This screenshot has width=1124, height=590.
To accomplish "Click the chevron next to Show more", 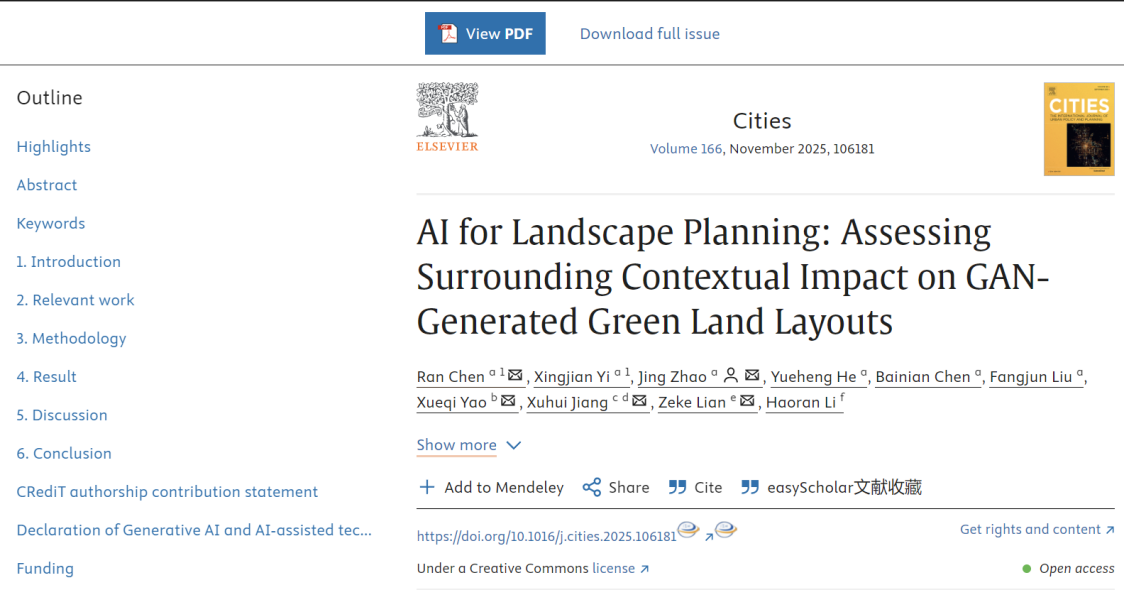I will click(x=513, y=445).
